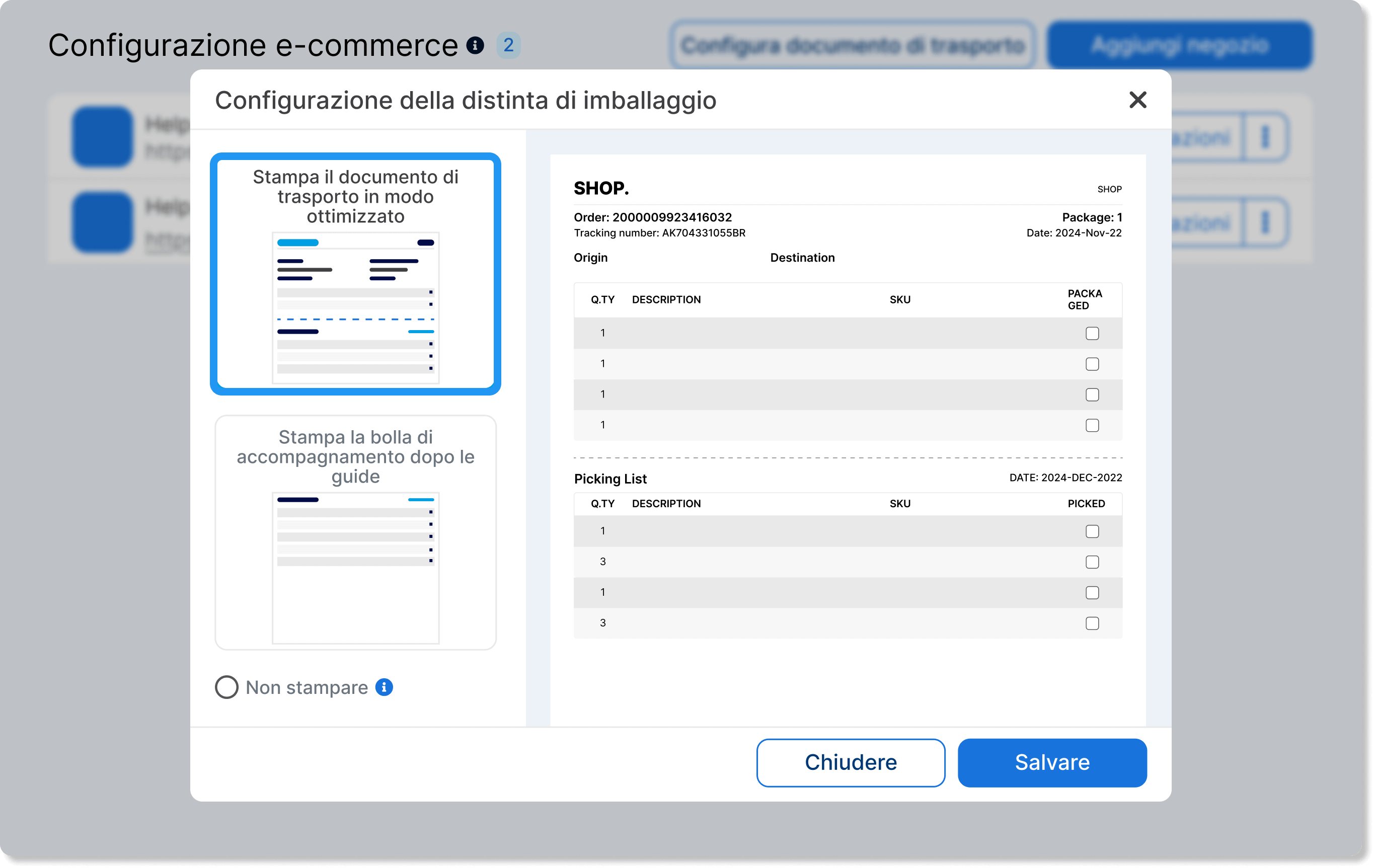Select print slip after guides option
This screenshot has height=868, width=1374.
coord(355,532)
